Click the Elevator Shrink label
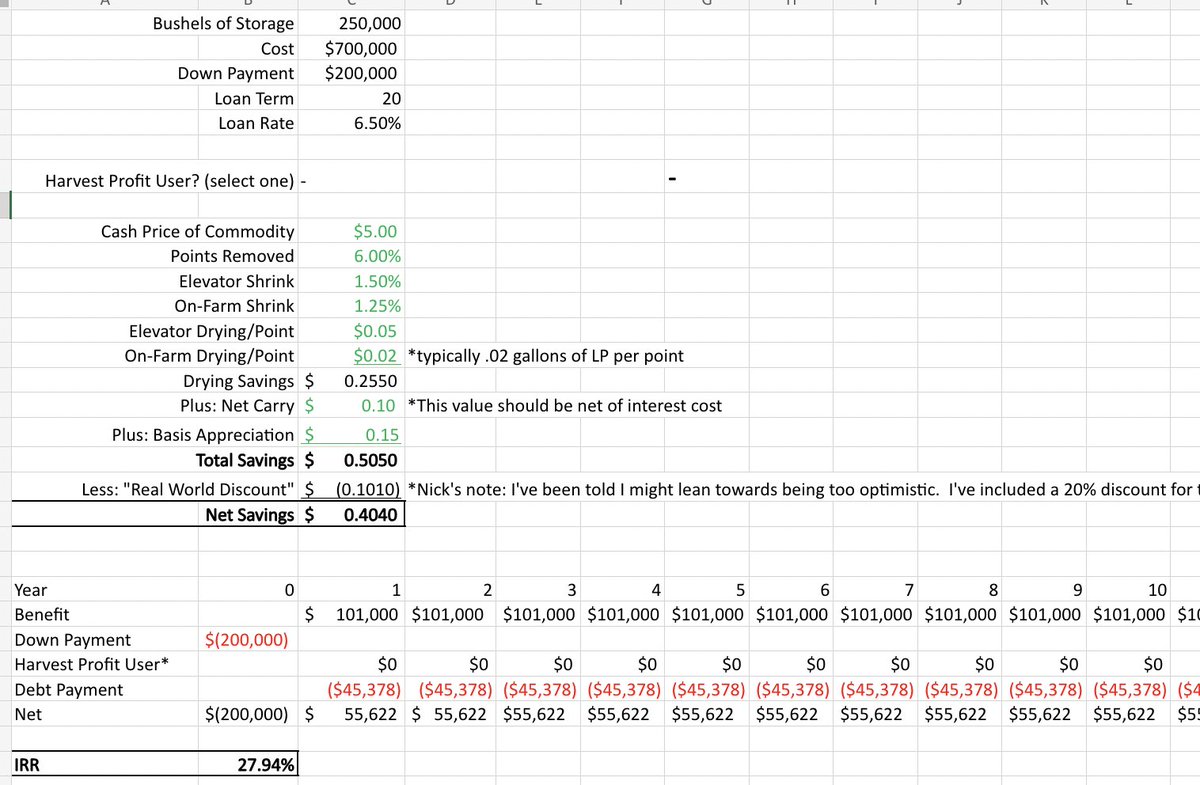The height and width of the screenshot is (785, 1200). 237,281
